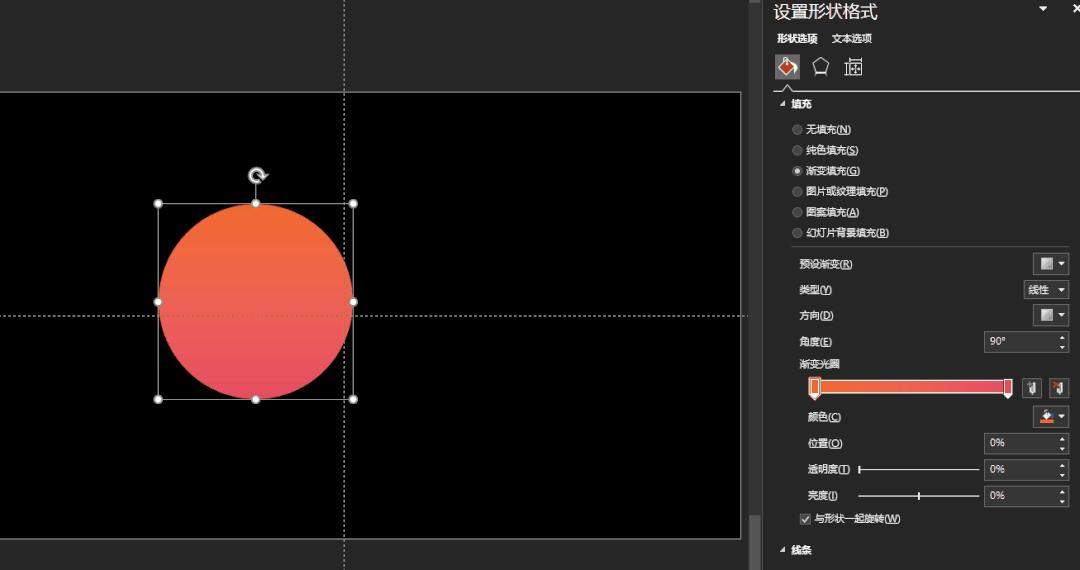
Task: Open the 颜色 color picker swatch
Action: click(1050, 417)
